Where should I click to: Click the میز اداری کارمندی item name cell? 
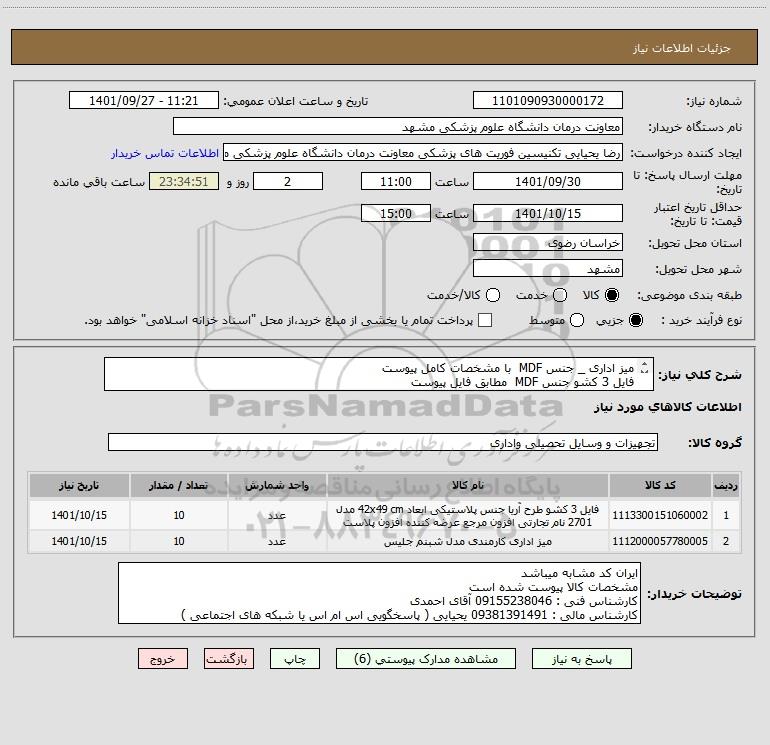pyautogui.click(x=468, y=541)
